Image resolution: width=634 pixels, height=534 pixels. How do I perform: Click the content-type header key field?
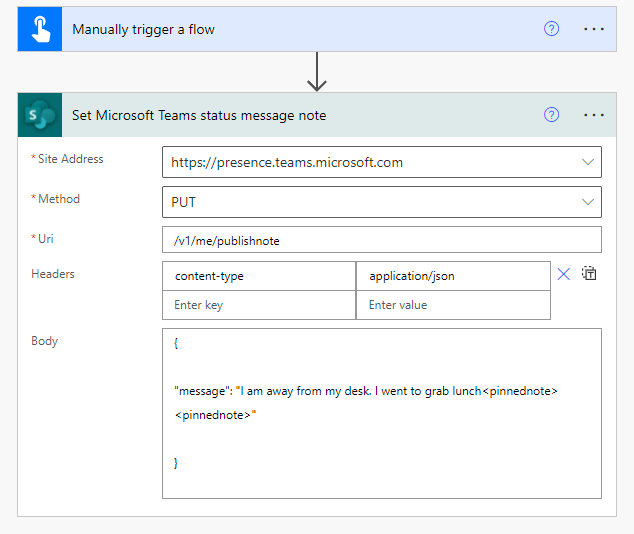click(x=259, y=276)
